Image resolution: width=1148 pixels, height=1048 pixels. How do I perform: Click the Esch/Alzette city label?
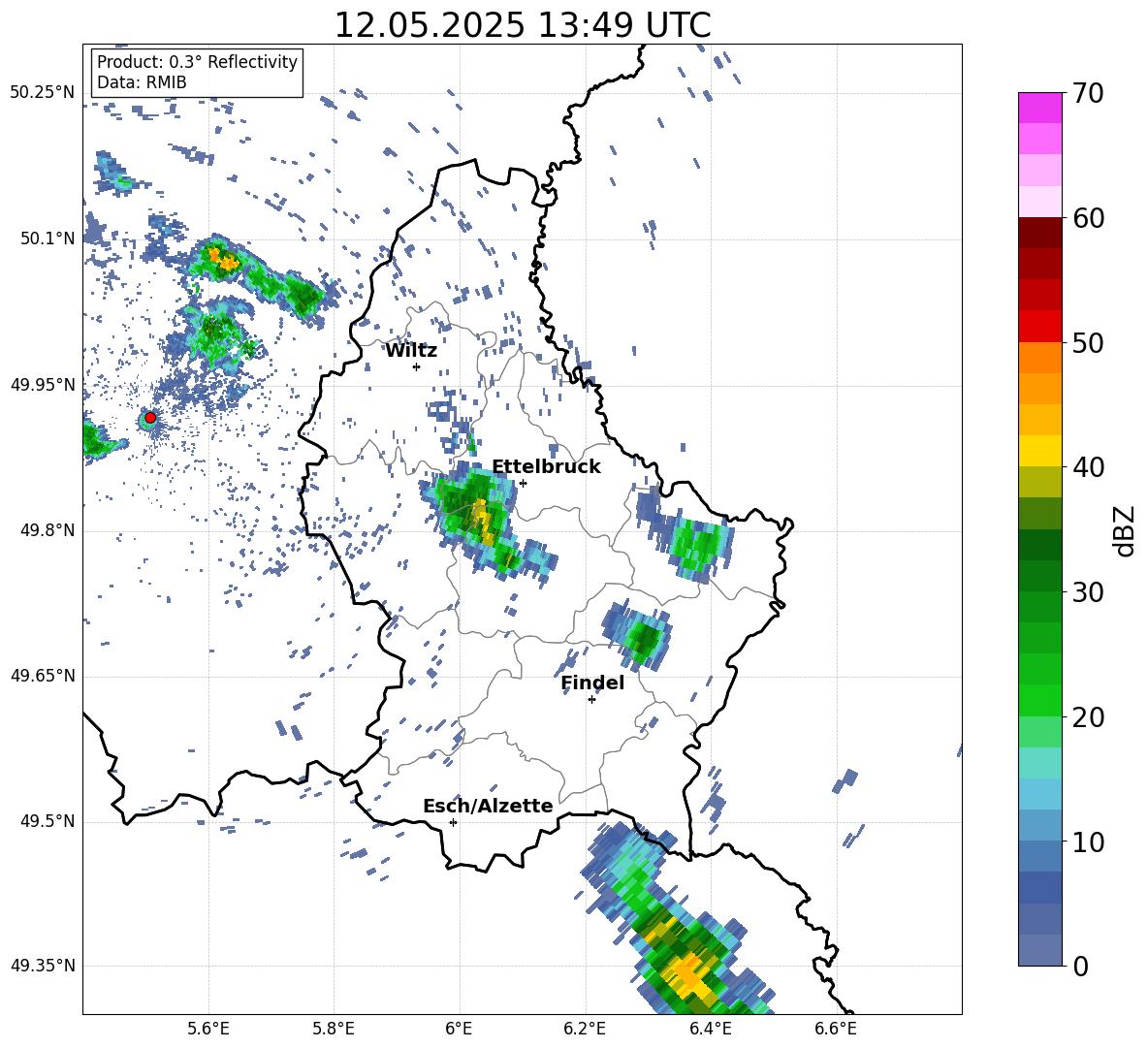(488, 806)
